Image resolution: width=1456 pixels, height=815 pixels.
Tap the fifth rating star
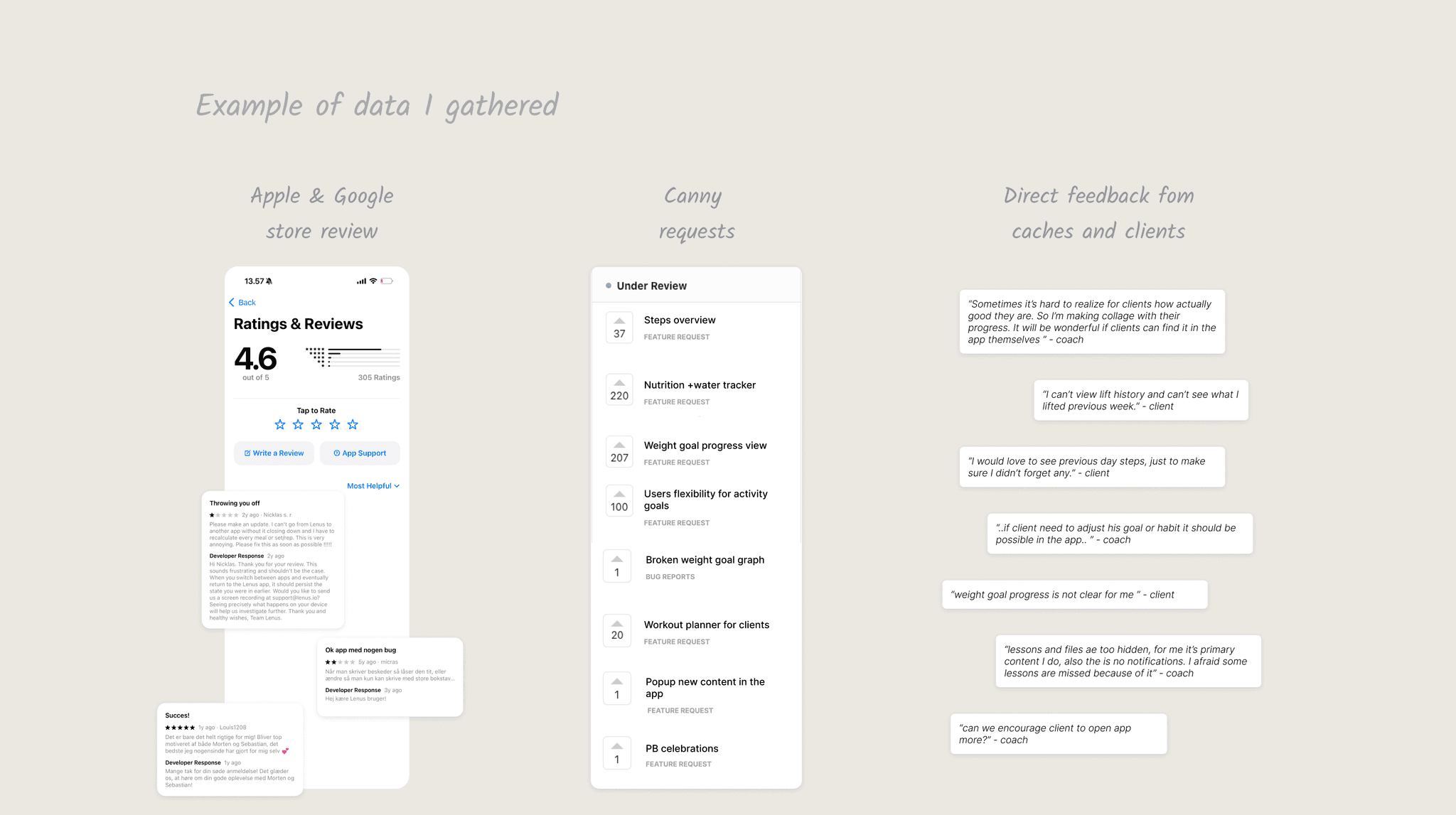pyautogui.click(x=353, y=424)
